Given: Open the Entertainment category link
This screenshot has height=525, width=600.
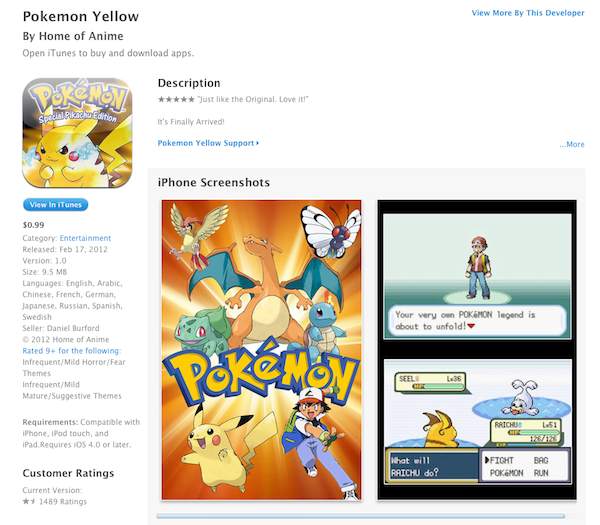Looking at the screenshot, I should click(x=85, y=238).
